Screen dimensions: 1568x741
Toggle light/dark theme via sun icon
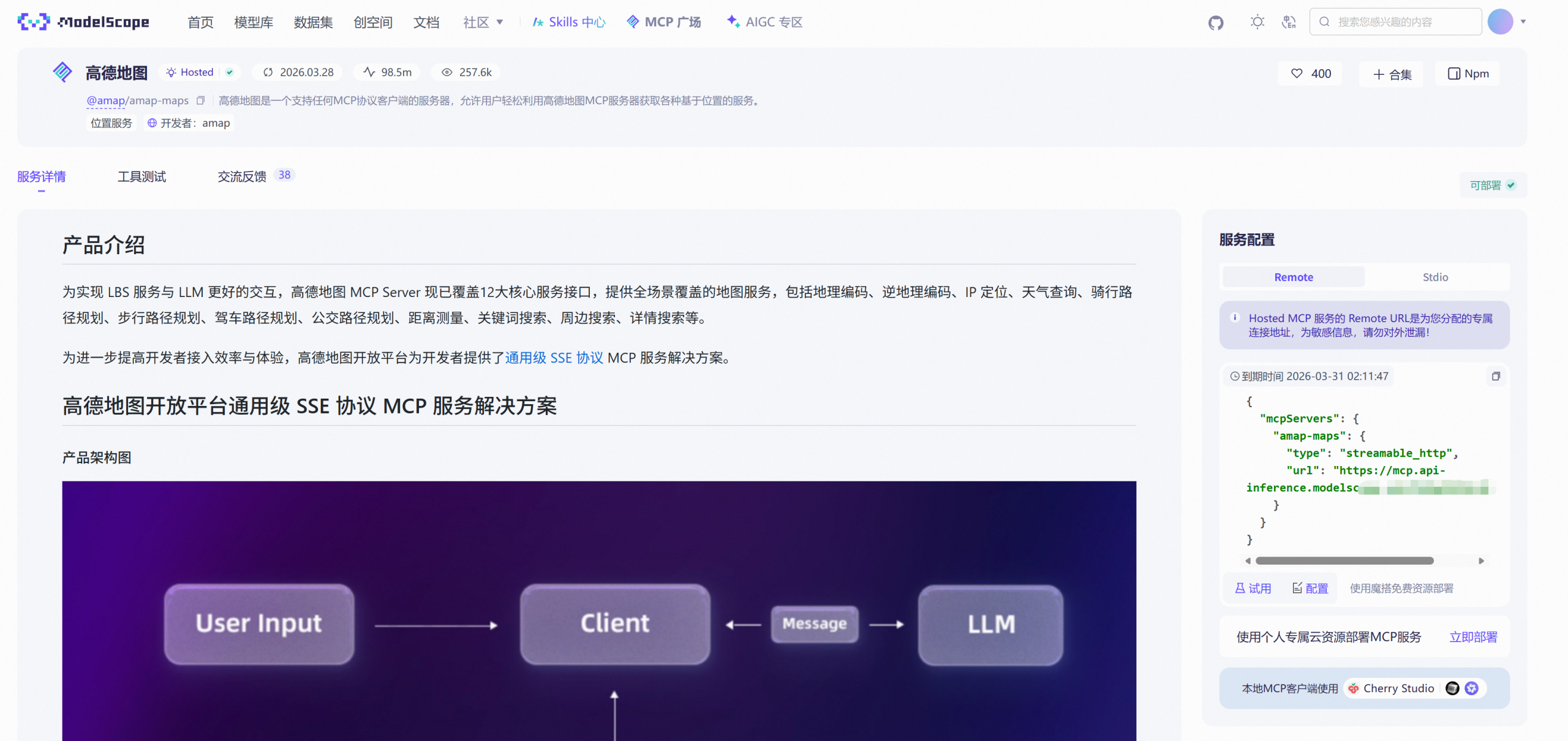coord(1257,21)
